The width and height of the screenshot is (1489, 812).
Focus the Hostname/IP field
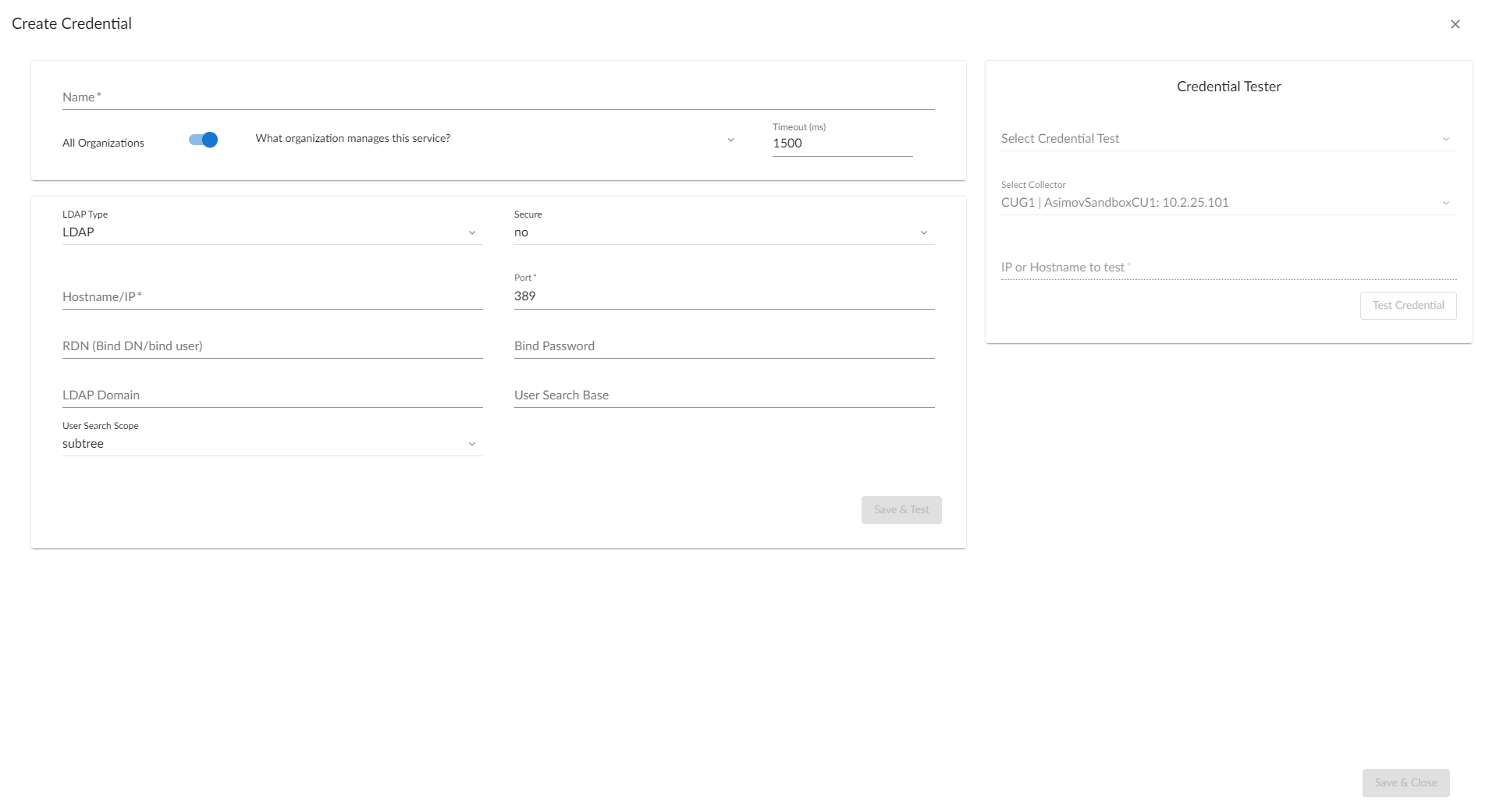(272, 297)
